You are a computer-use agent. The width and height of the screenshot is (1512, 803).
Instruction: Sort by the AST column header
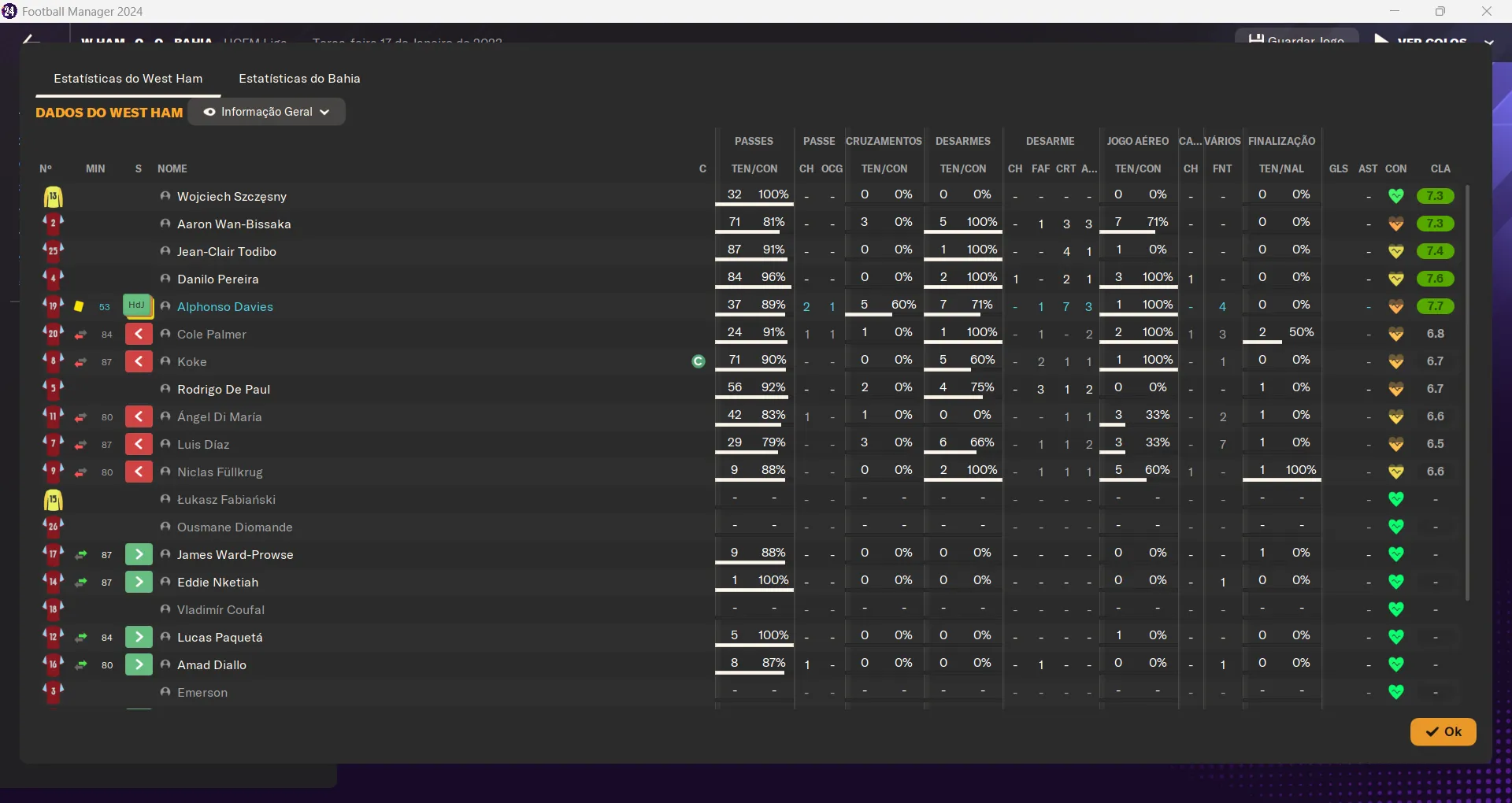pos(1368,168)
